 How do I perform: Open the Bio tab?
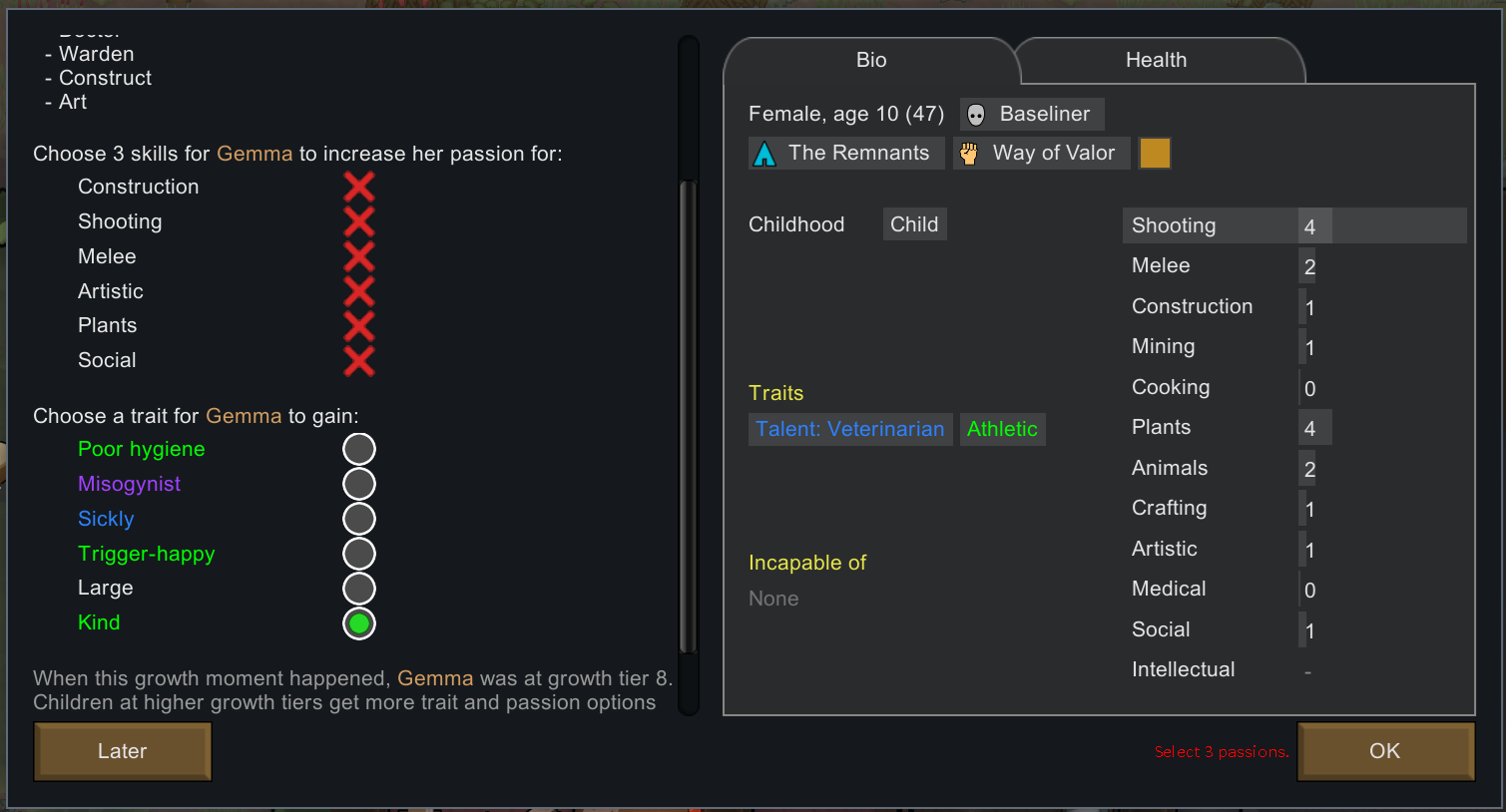point(871,60)
